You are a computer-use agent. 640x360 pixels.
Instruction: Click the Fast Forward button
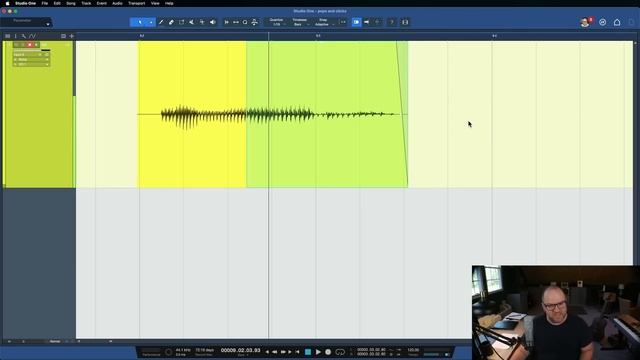pos(283,352)
